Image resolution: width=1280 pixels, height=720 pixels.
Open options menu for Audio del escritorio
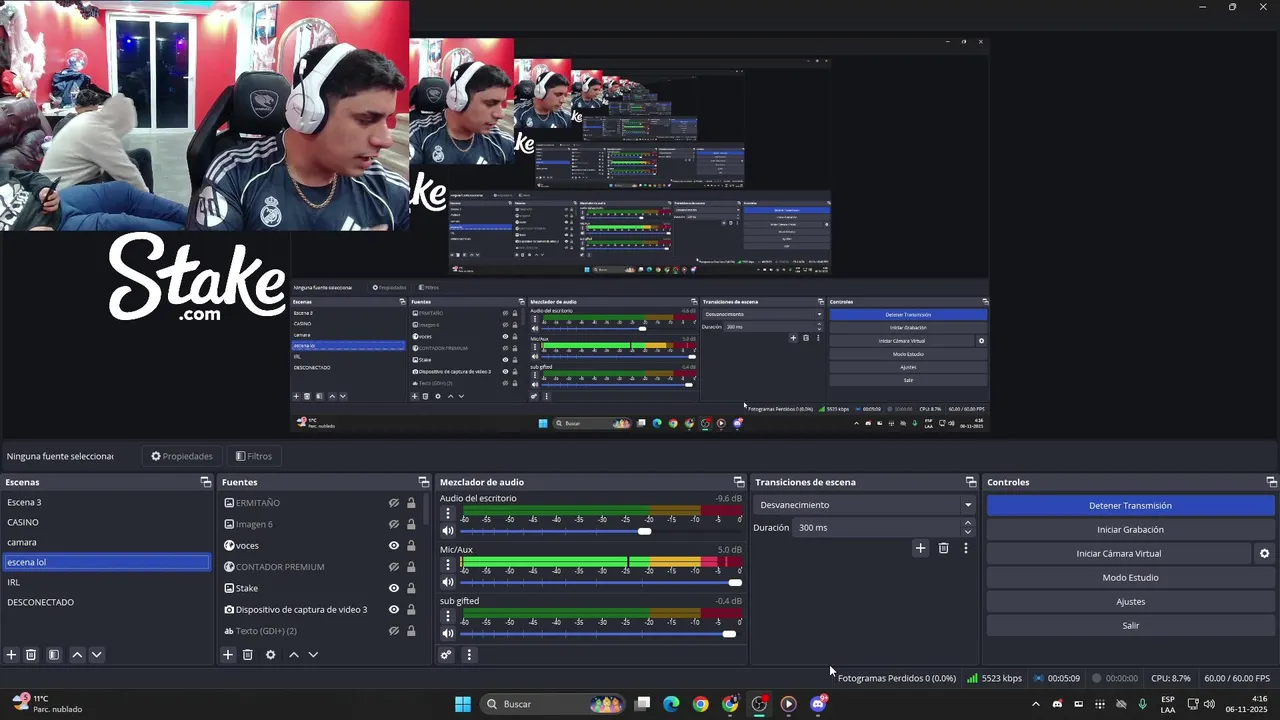pyautogui.click(x=448, y=513)
